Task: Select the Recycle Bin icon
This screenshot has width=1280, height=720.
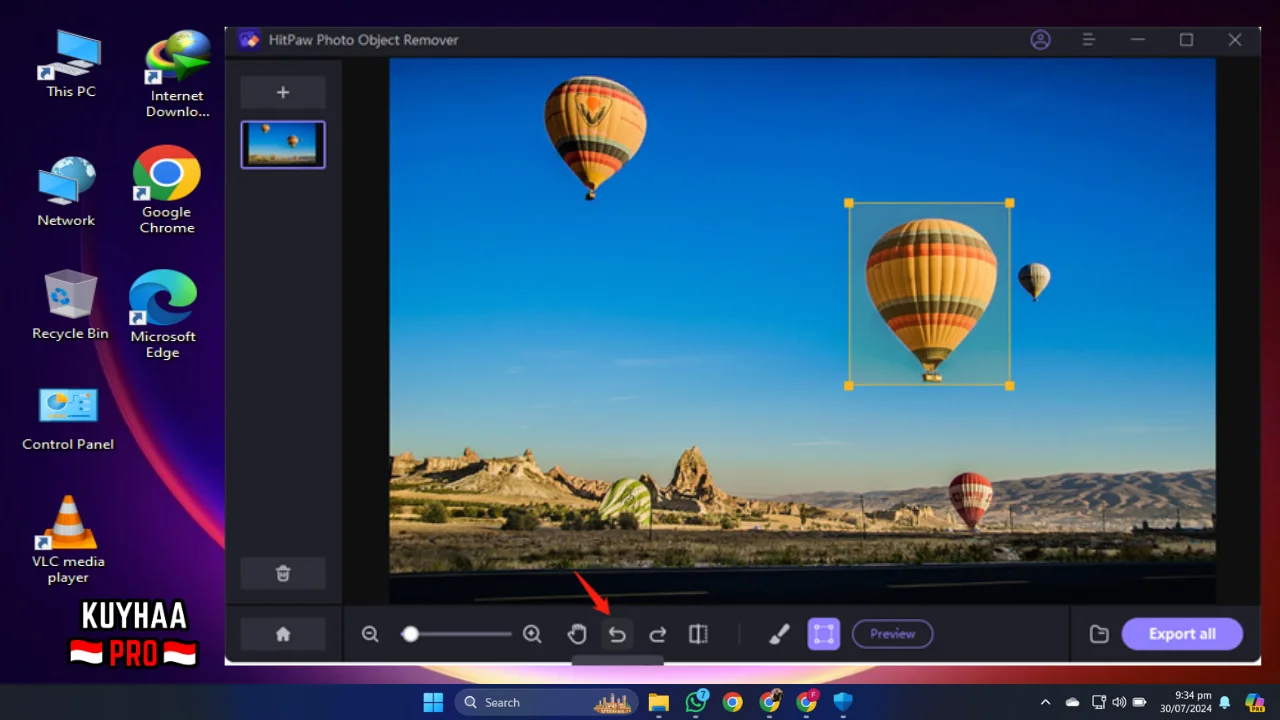Action: point(70,305)
